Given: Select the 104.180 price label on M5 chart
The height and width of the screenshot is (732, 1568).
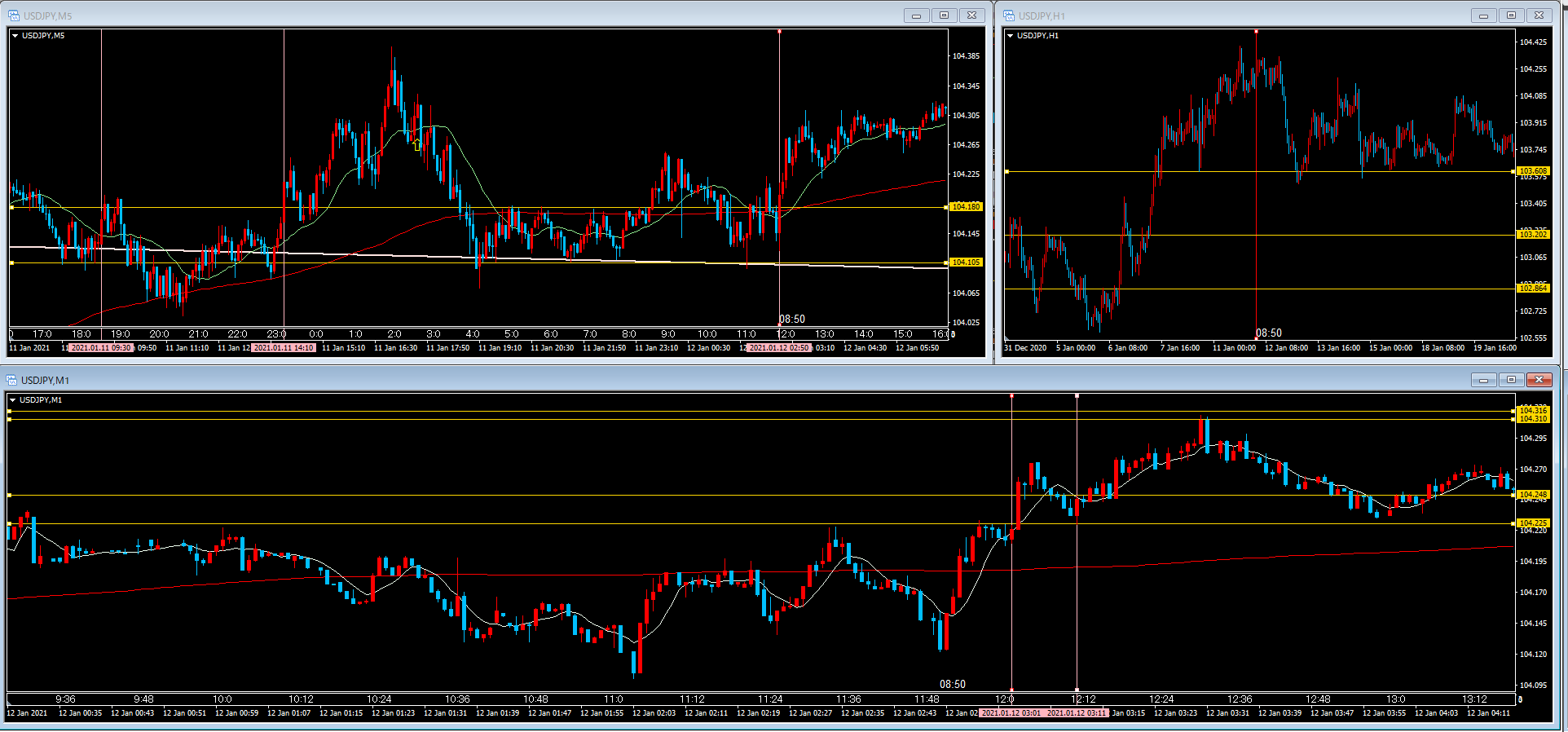Looking at the screenshot, I should coord(966,207).
